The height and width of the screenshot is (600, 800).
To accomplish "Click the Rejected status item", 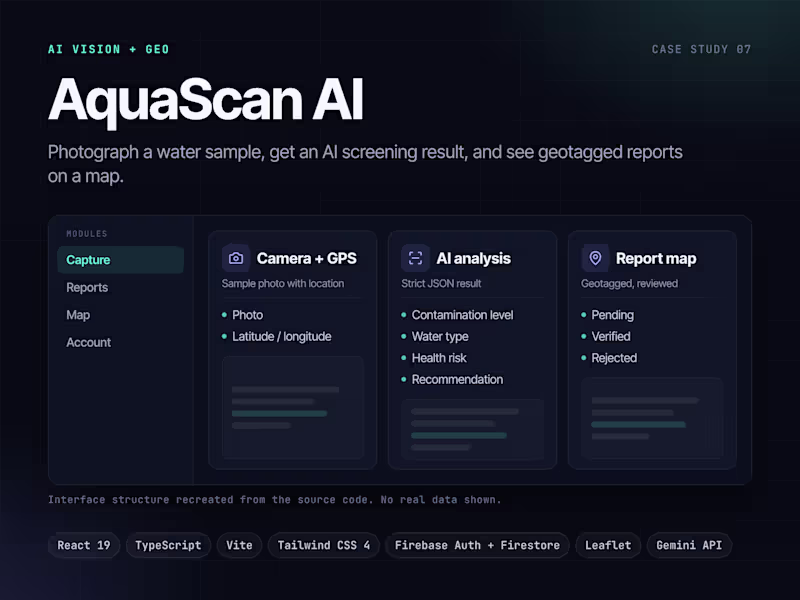I will pos(614,358).
